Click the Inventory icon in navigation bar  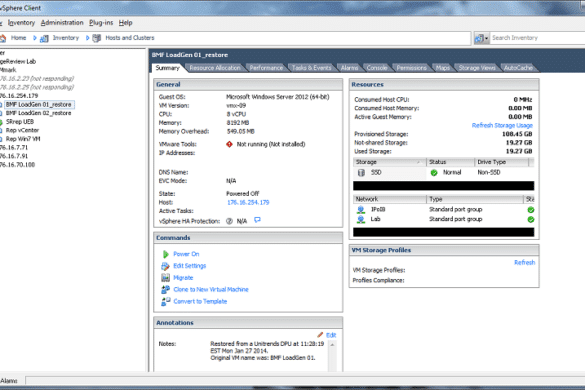pyautogui.click(x=44, y=38)
